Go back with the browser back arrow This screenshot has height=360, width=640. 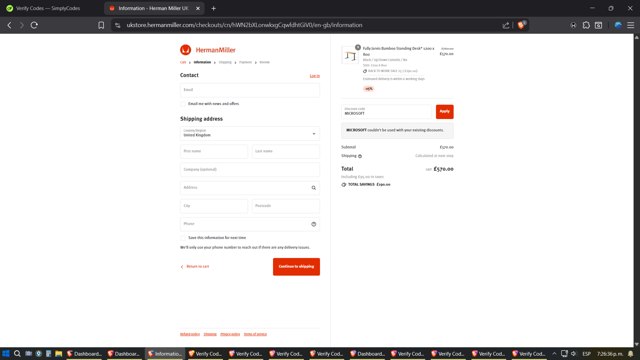pos(9,25)
